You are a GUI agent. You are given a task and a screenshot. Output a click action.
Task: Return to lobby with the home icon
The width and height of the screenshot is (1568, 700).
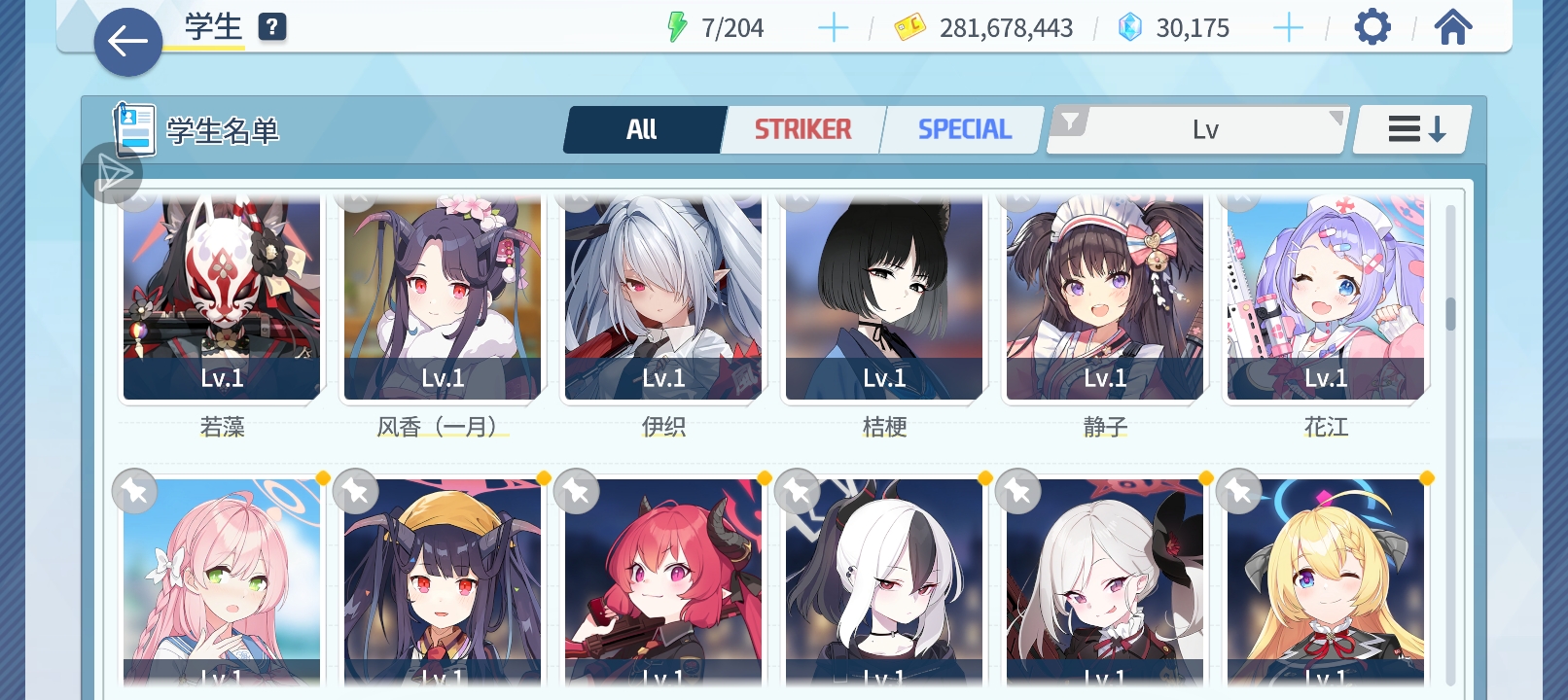pos(1453,27)
